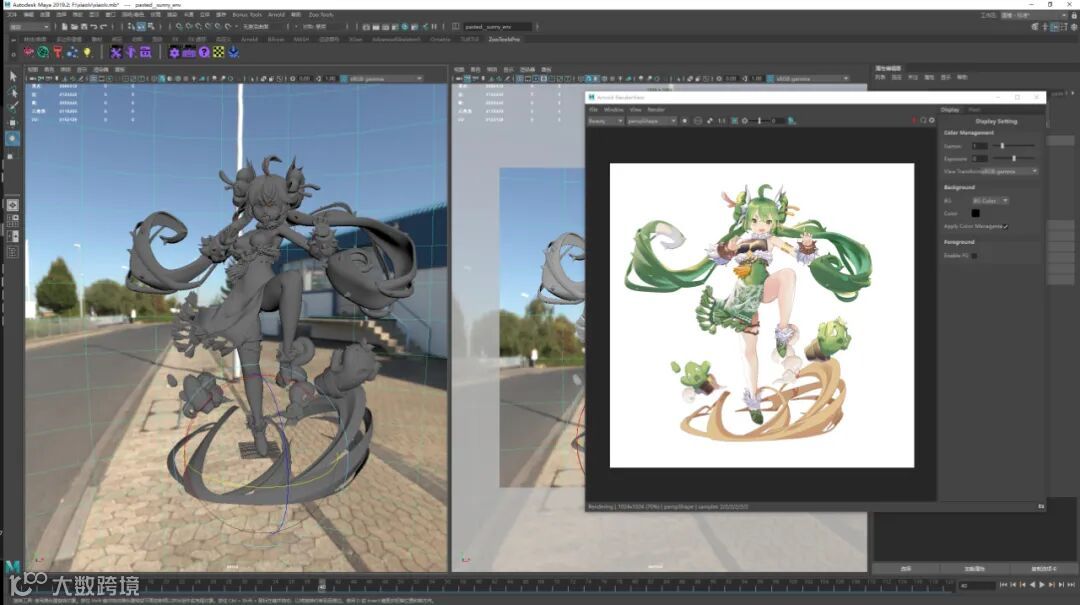
Task: Open the View menu in Arnold RenderView
Action: [636, 110]
